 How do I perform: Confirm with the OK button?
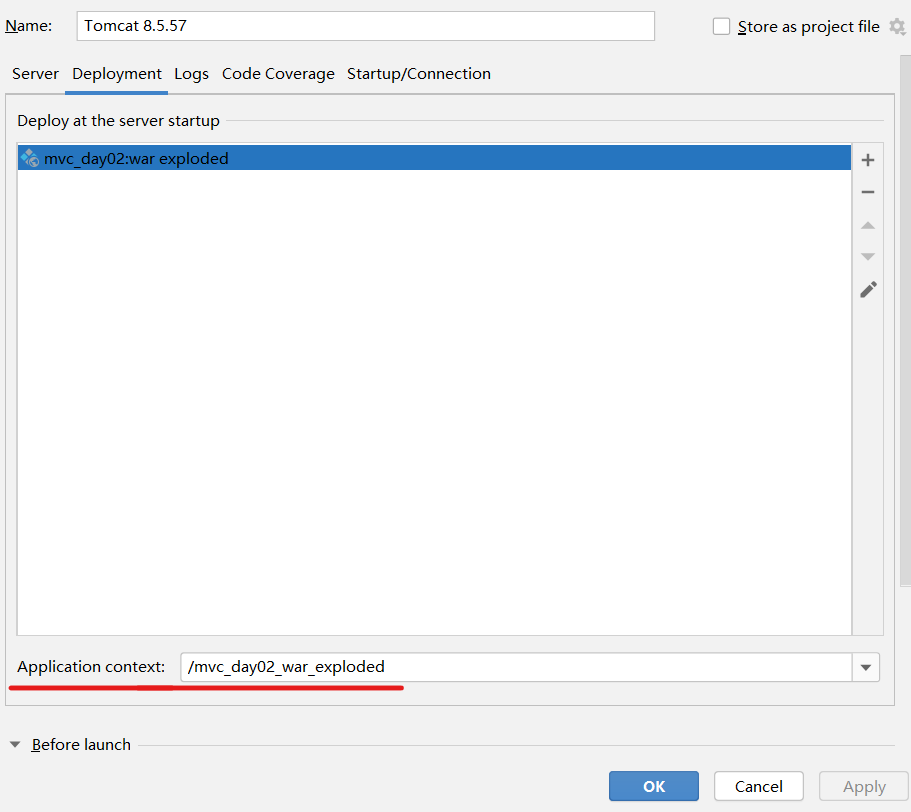[x=654, y=786]
